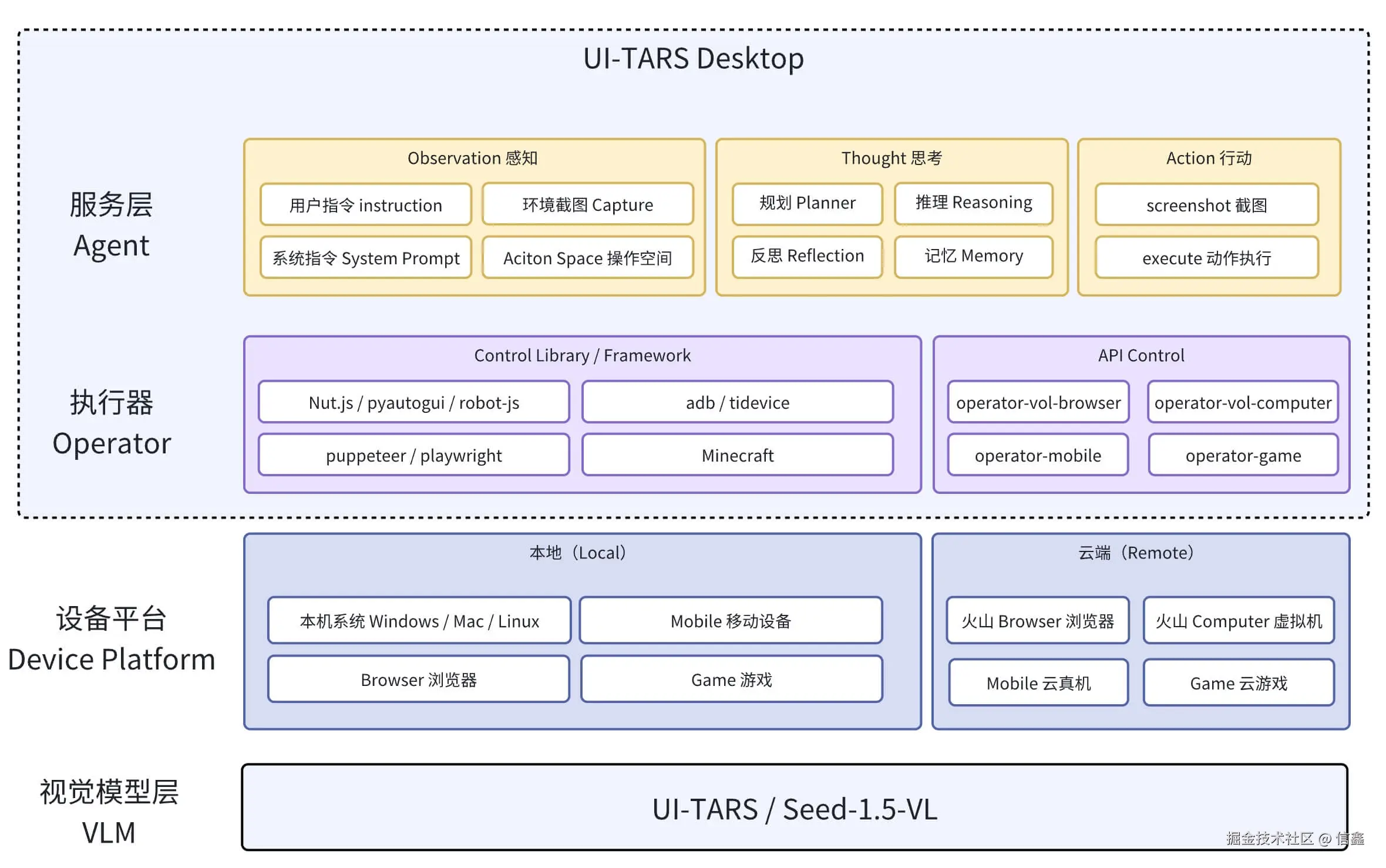Select the operator-game box
The width and height of the screenshot is (1386, 868).
pyautogui.click(x=1243, y=455)
